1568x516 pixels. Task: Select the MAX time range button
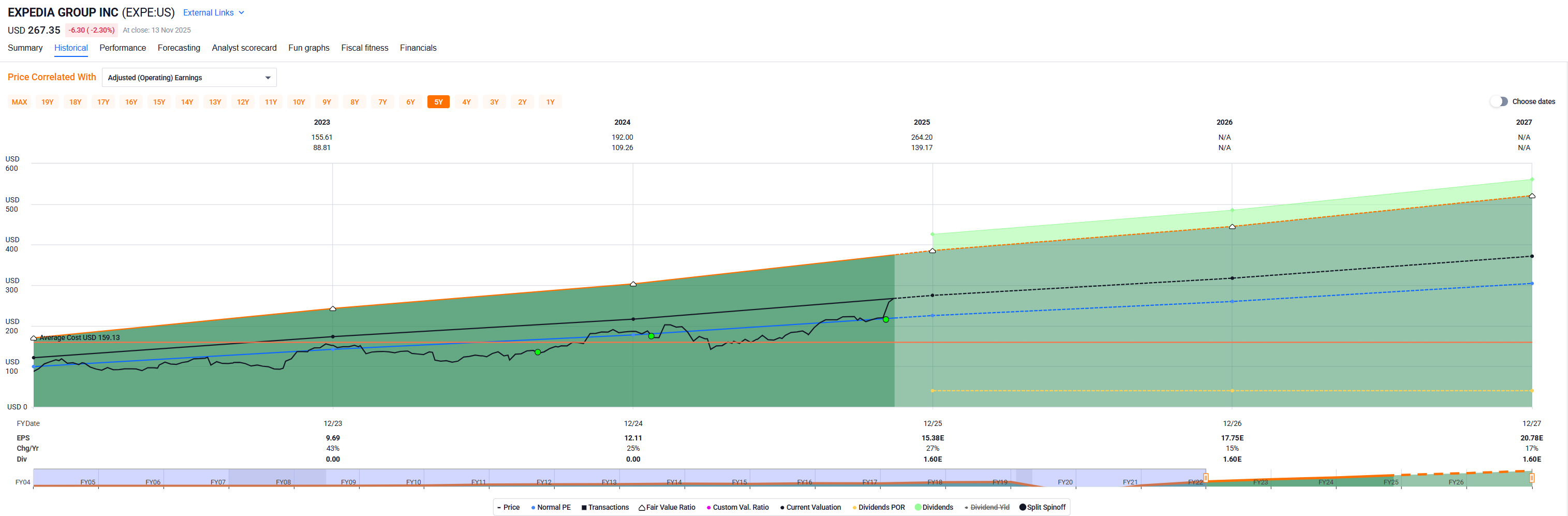(x=20, y=102)
